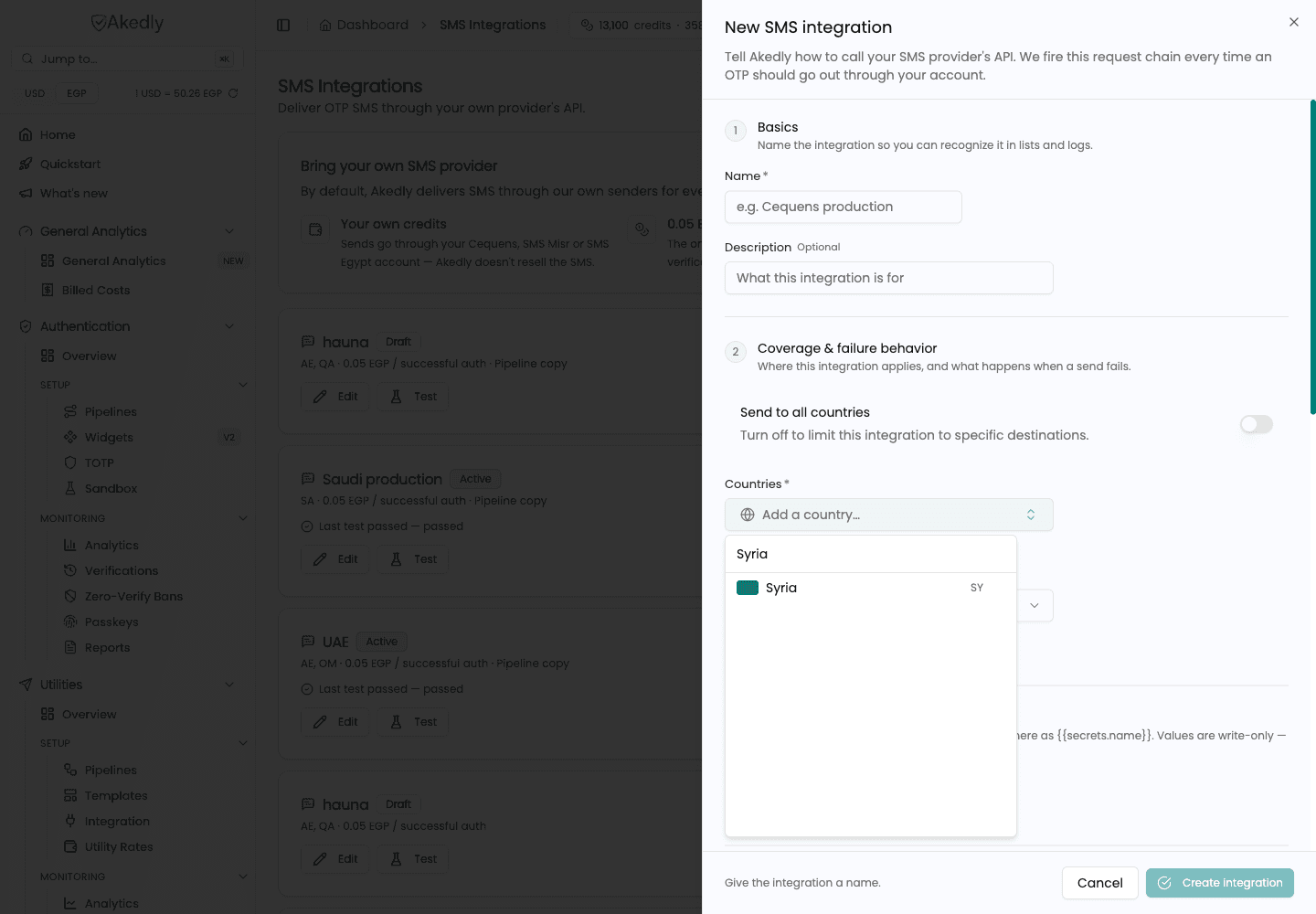Open the Add a country combo box
1316x914 pixels.
(x=889, y=515)
